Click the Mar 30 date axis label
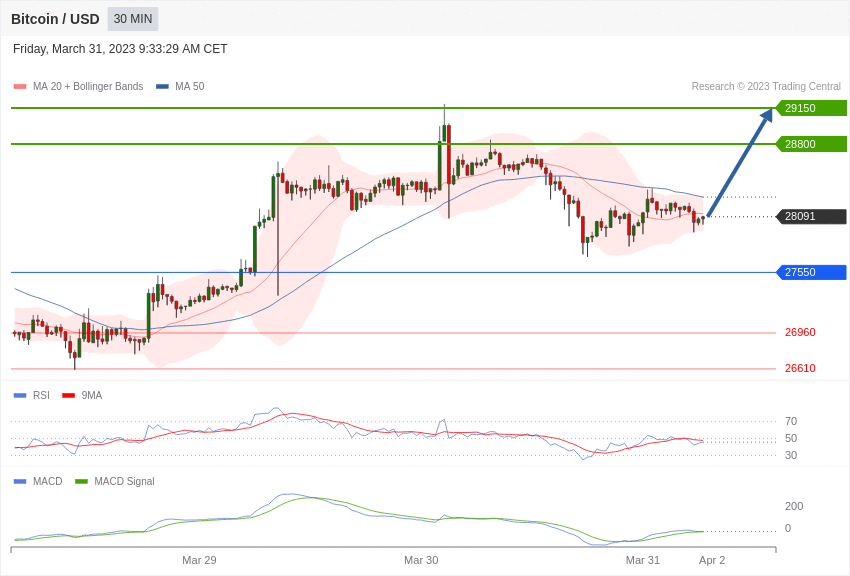The height and width of the screenshot is (576, 850). [x=421, y=560]
